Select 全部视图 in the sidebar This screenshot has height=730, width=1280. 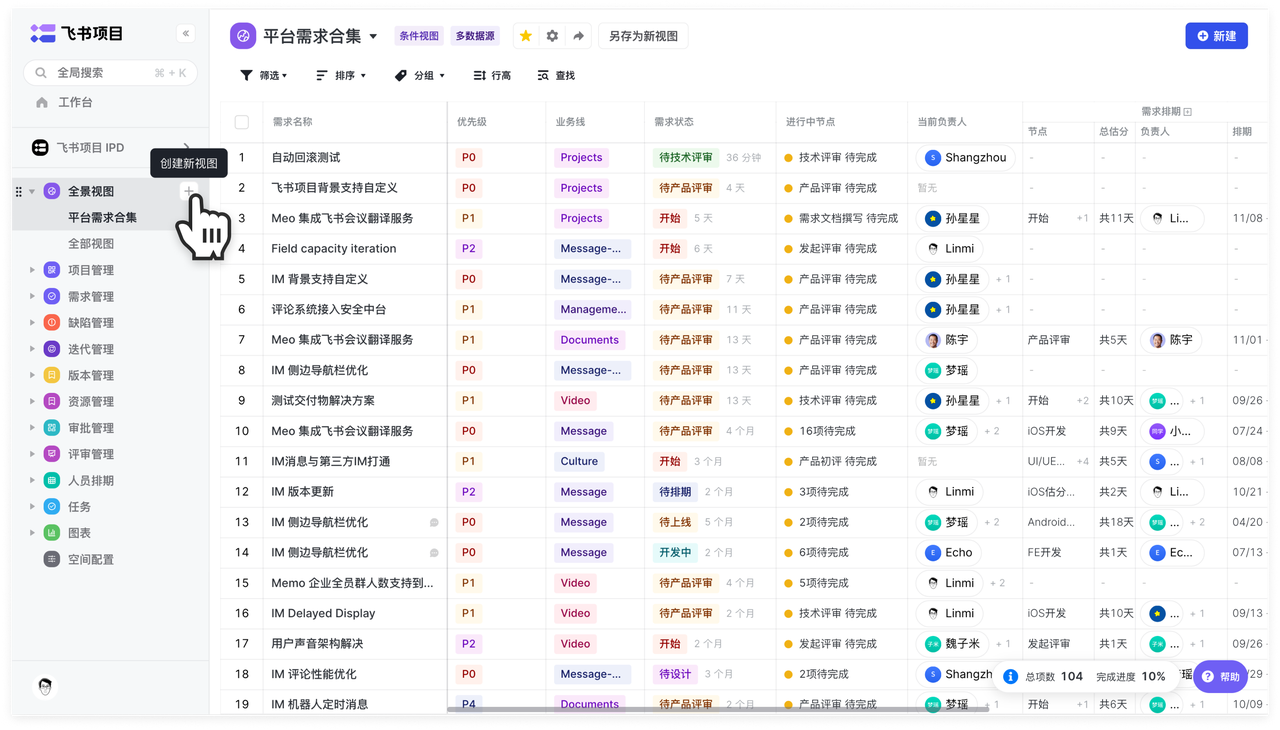[x=91, y=244]
